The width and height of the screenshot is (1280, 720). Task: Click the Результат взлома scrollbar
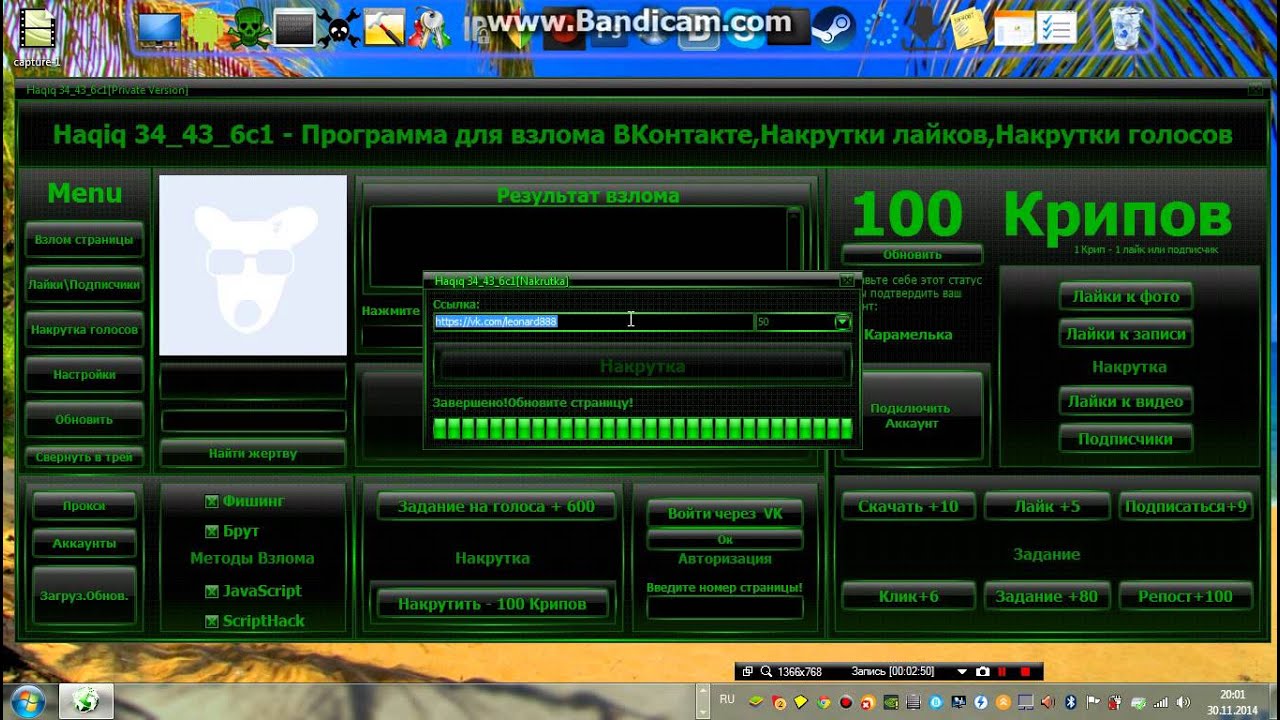[x=794, y=248]
